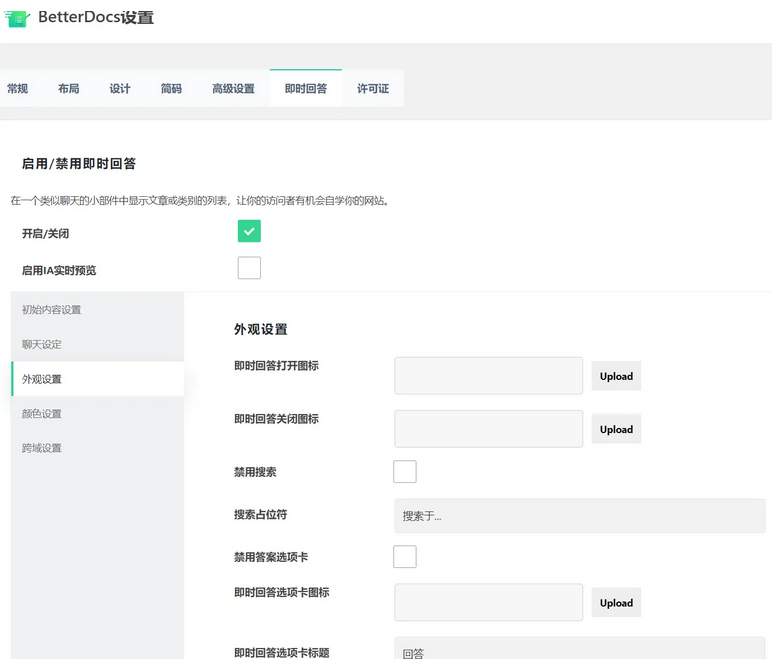Select the 即时回答 tab
This screenshot has height=659, width=772.
click(306, 89)
